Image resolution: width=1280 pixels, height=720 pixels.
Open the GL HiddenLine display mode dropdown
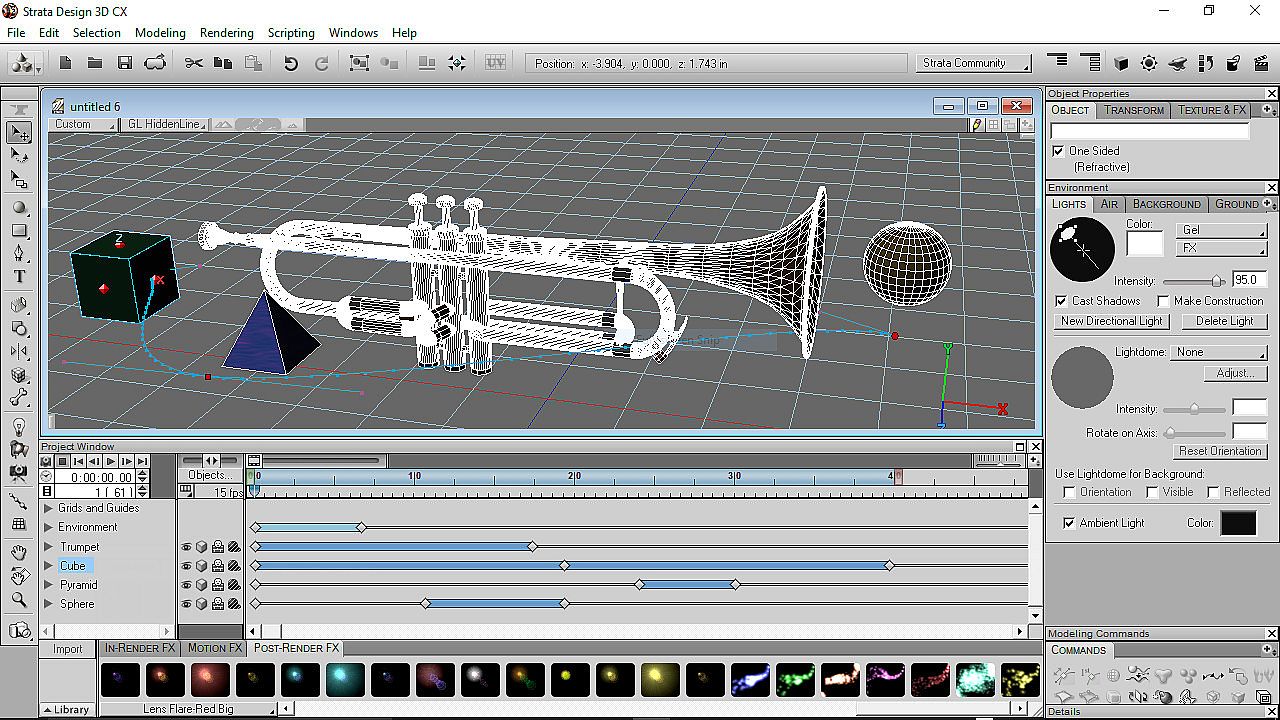tap(166, 125)
